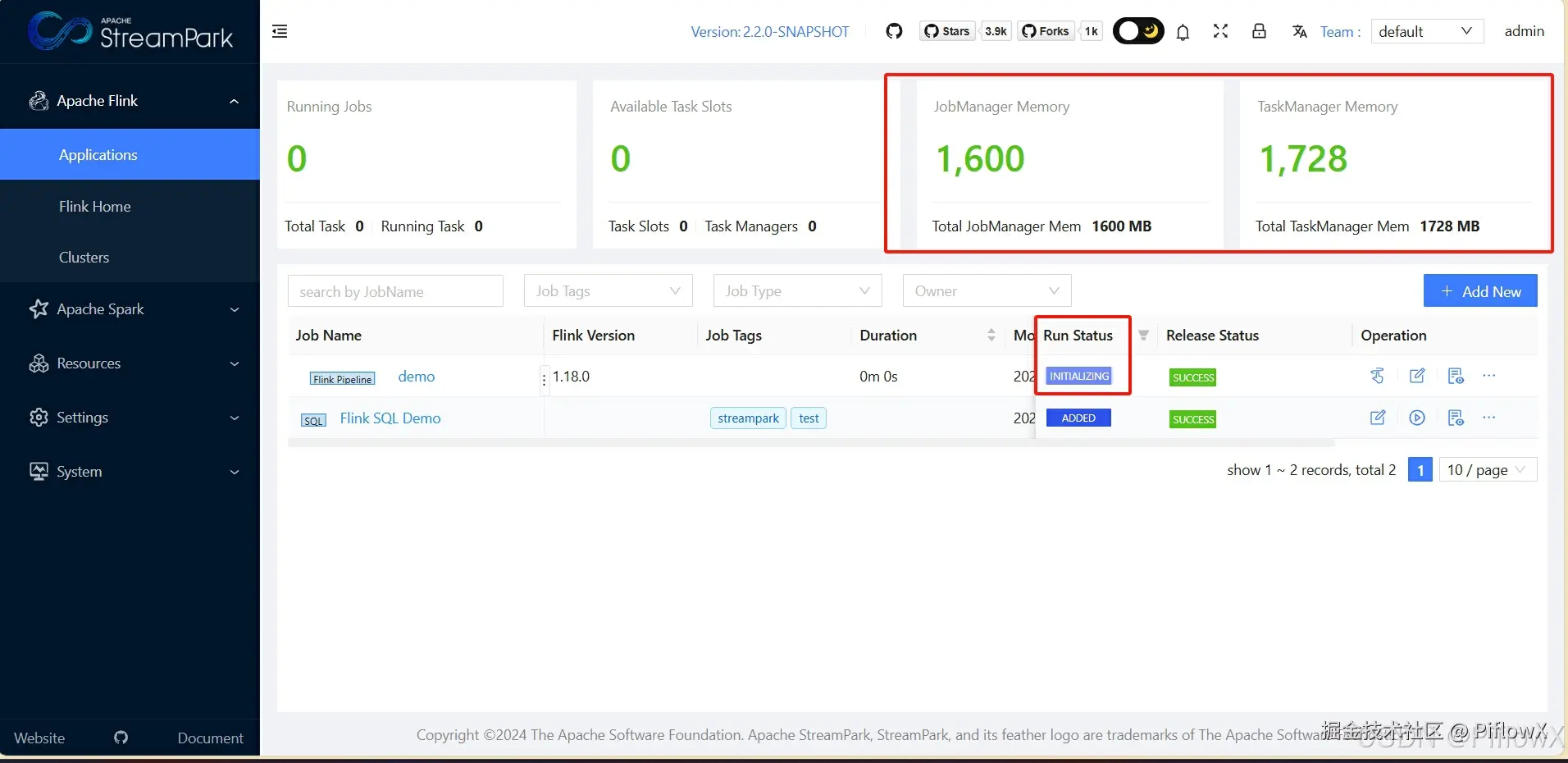Expand the Resources menu
Screen dimensions: 1568x763
point(130,363)
